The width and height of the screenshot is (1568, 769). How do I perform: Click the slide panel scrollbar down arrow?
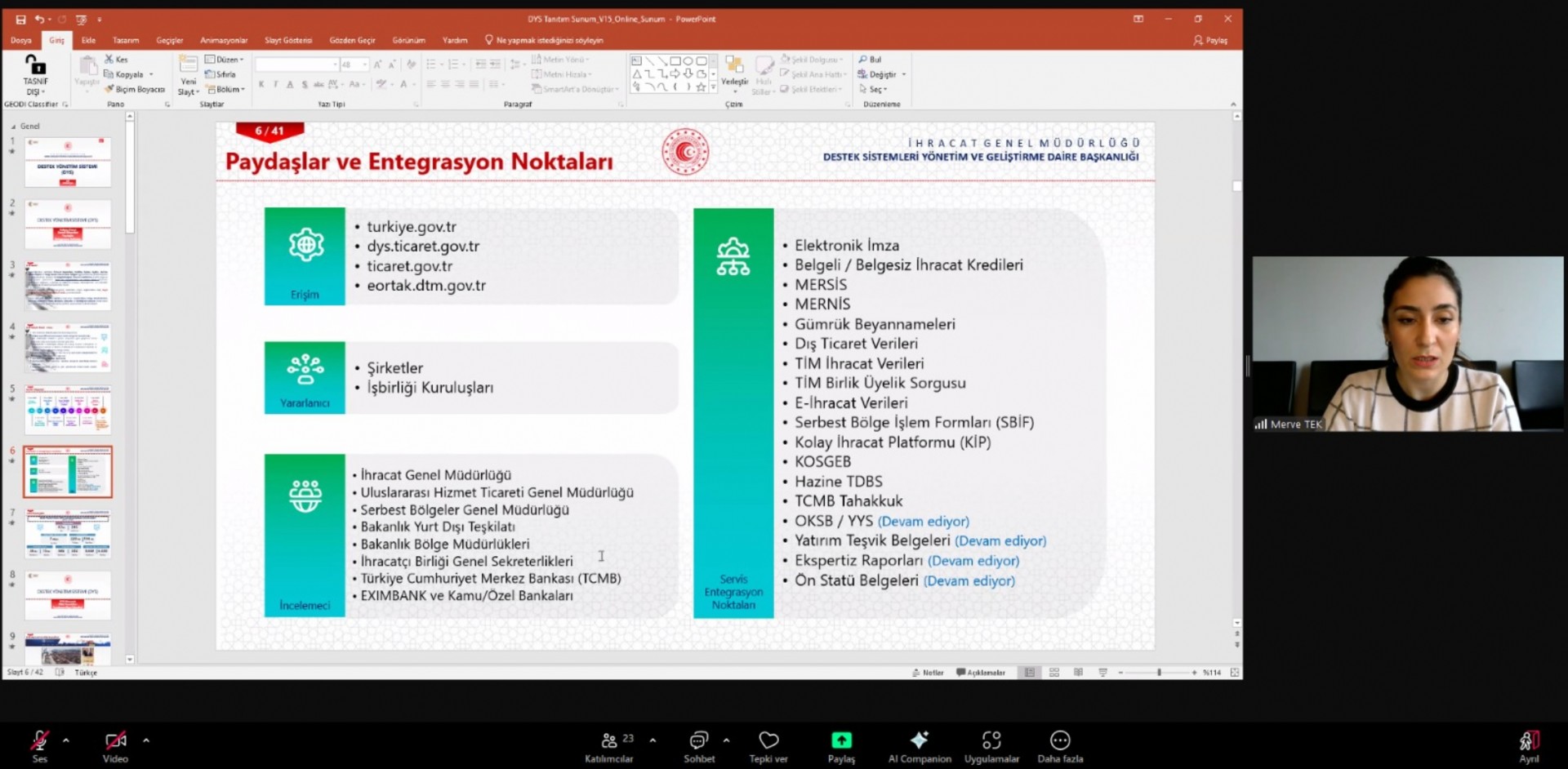click(130, 660)
